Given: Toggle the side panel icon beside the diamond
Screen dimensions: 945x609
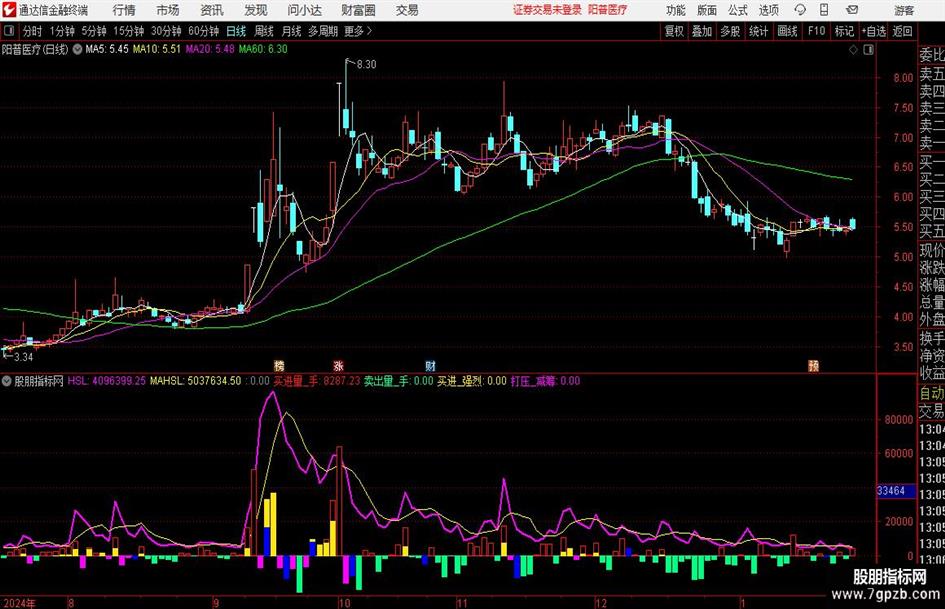Looking at the screenshot, I should [868, 50].
